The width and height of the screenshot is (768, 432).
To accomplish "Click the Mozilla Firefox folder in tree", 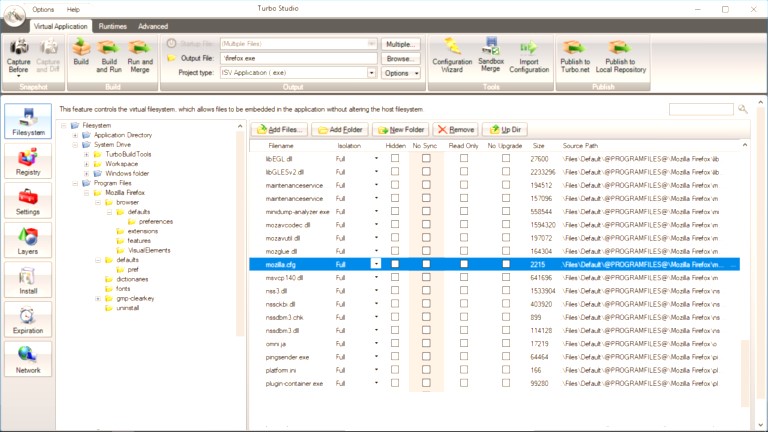I will pos(125,192).
